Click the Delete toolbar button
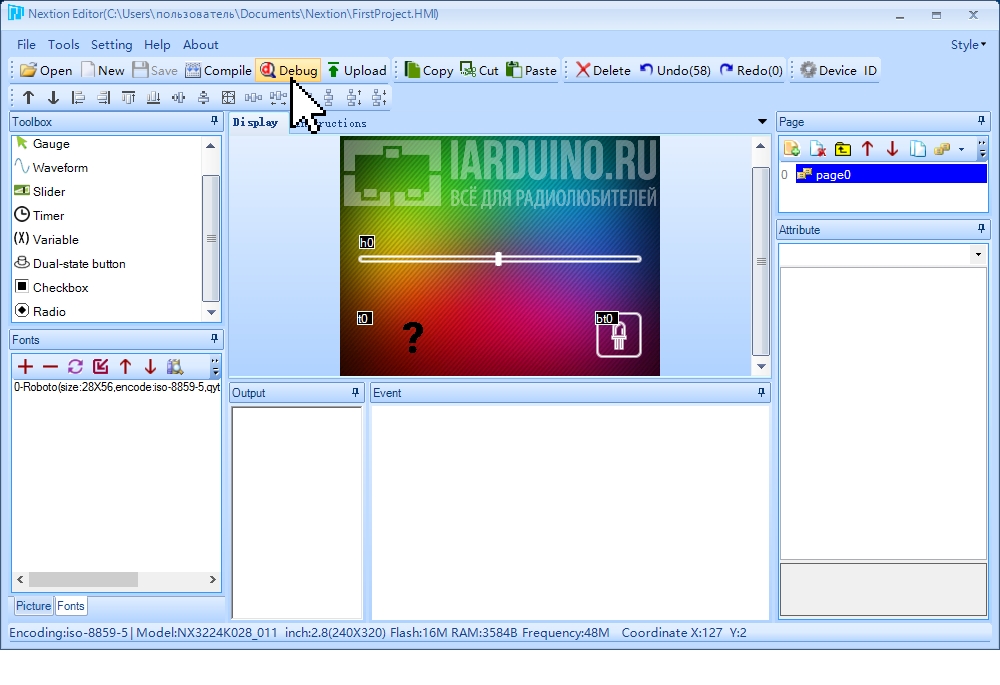Image resolution: width=1000 pixels, height=685 pixels. pos(603,70)
